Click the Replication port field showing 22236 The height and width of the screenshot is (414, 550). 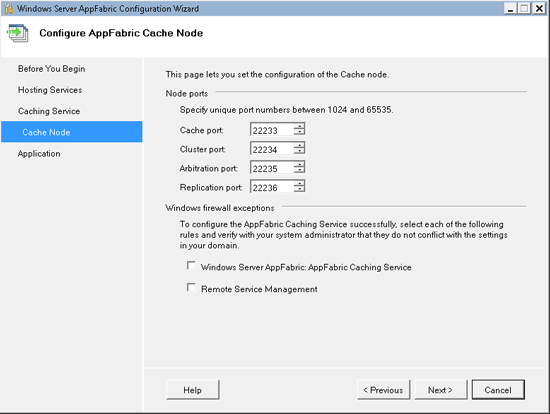point(272,187)
